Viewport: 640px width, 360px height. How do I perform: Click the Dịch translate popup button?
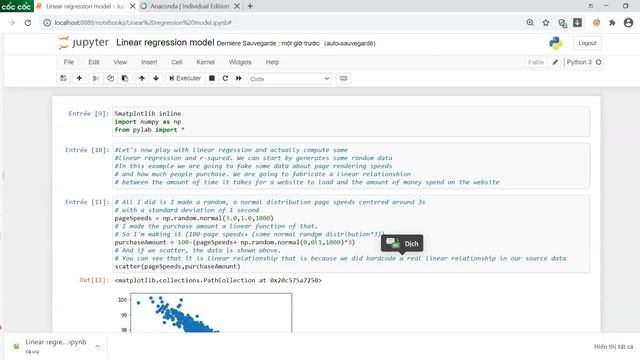point(402,244)
